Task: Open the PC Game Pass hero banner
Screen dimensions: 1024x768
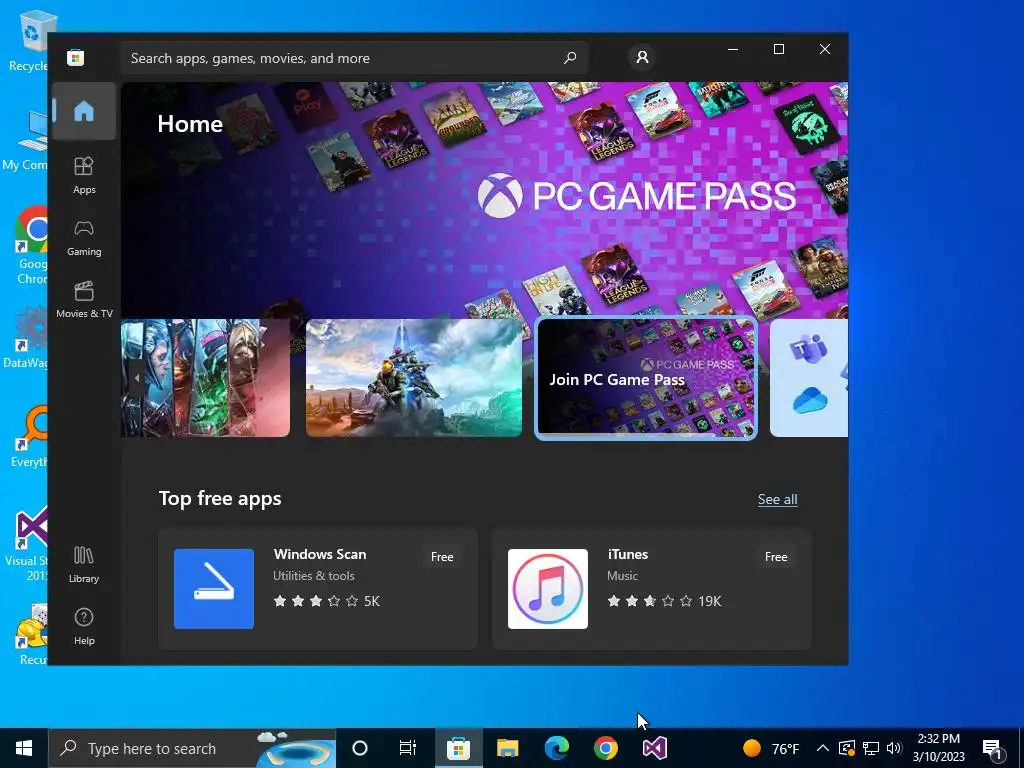Action: pos(484,199)
